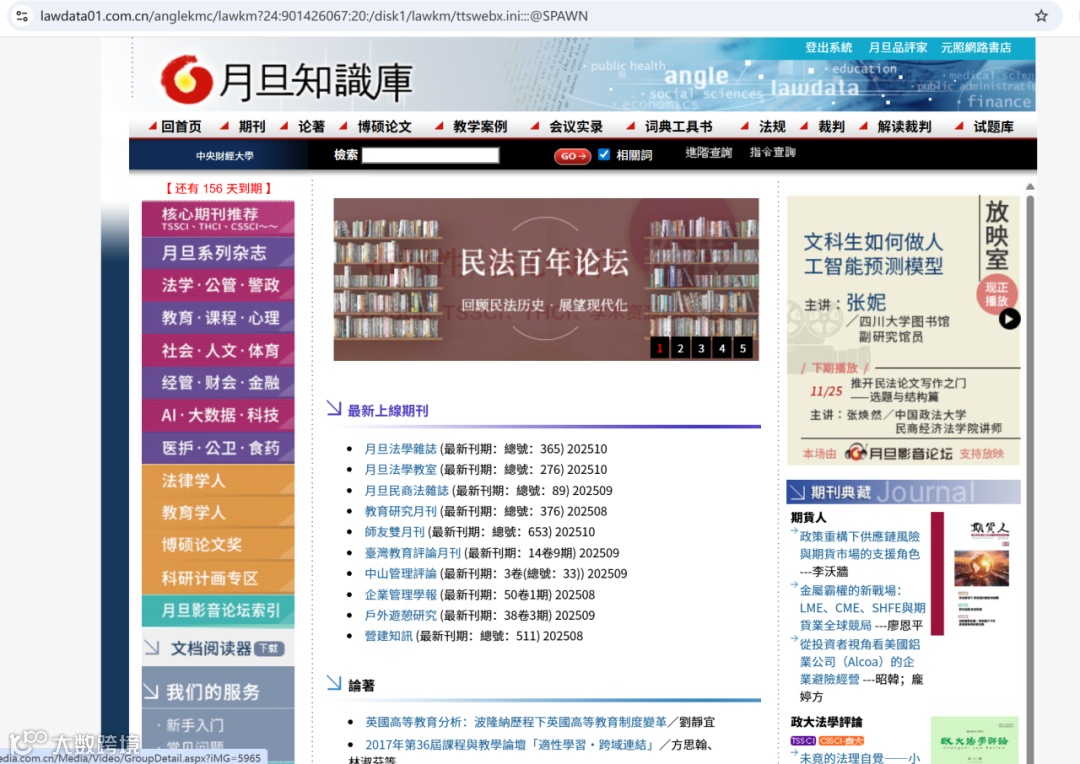Open 政策重構下供應鏈風險 article link
This screenshot has height=764, width=1080.
coord(860,545)
